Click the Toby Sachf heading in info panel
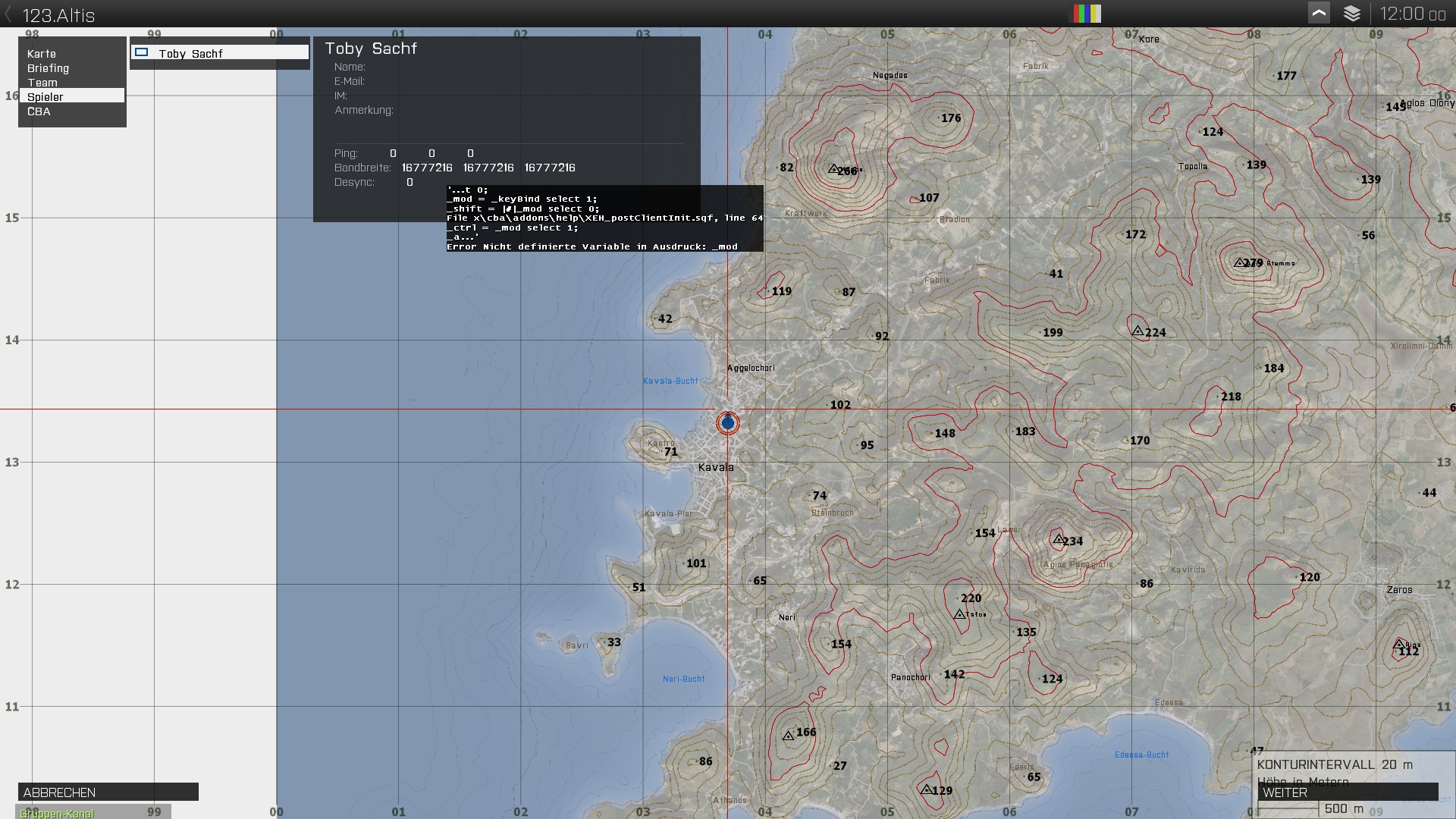Viewport: 1456px width, 819px height. 371,49
